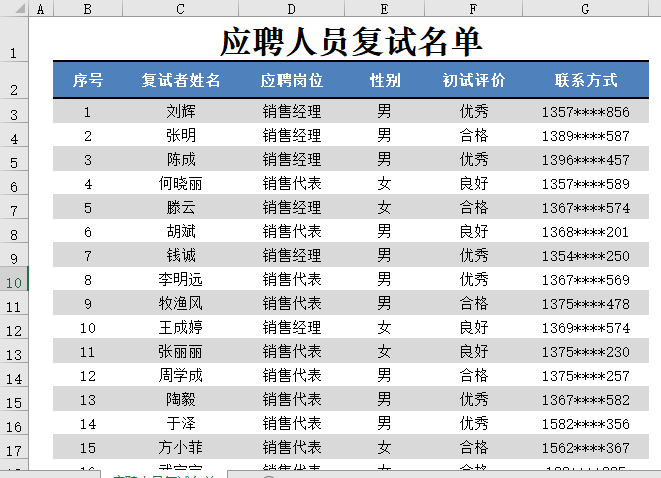Viewport: 661px width, 478px height.
Task: Click phone number cell 1368****201
Action: point(585,232)
